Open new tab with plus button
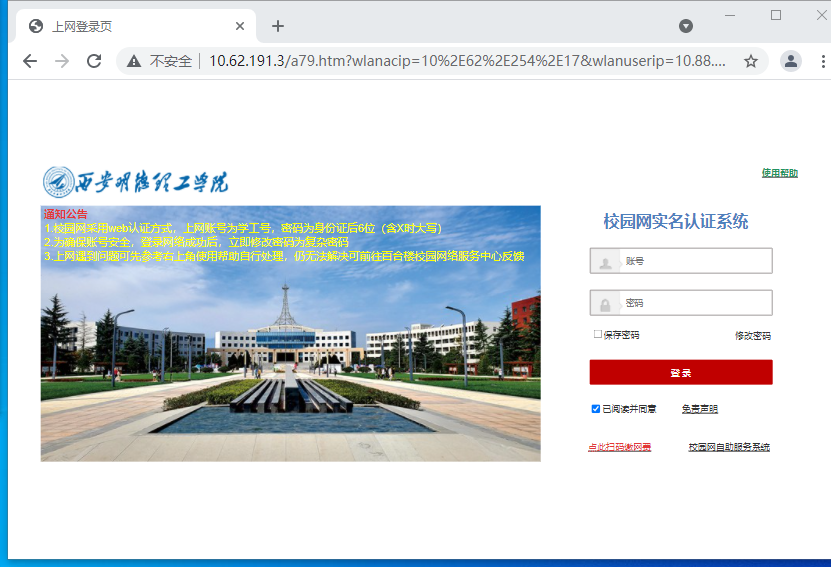Screen dimensions: 831x567 pos(278,26)
